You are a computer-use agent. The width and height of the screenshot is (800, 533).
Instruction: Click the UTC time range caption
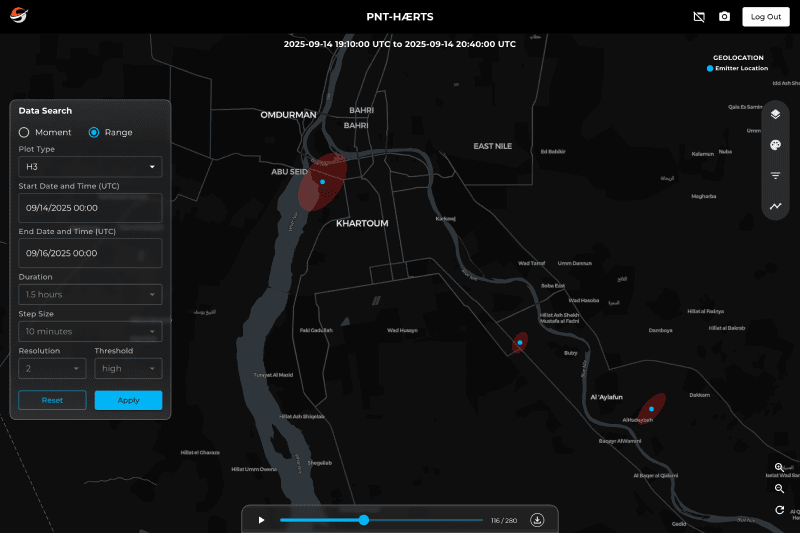pos(399,44)
